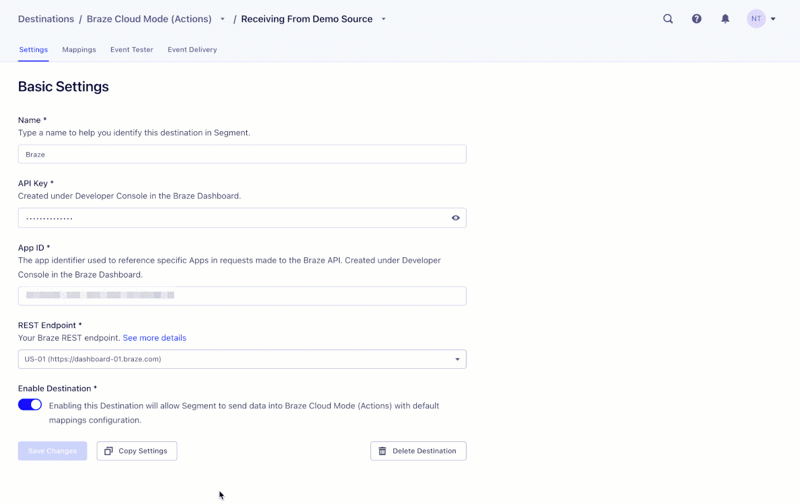Open the help question mark icon
The image size is (800, 504).
pos(696,19)
